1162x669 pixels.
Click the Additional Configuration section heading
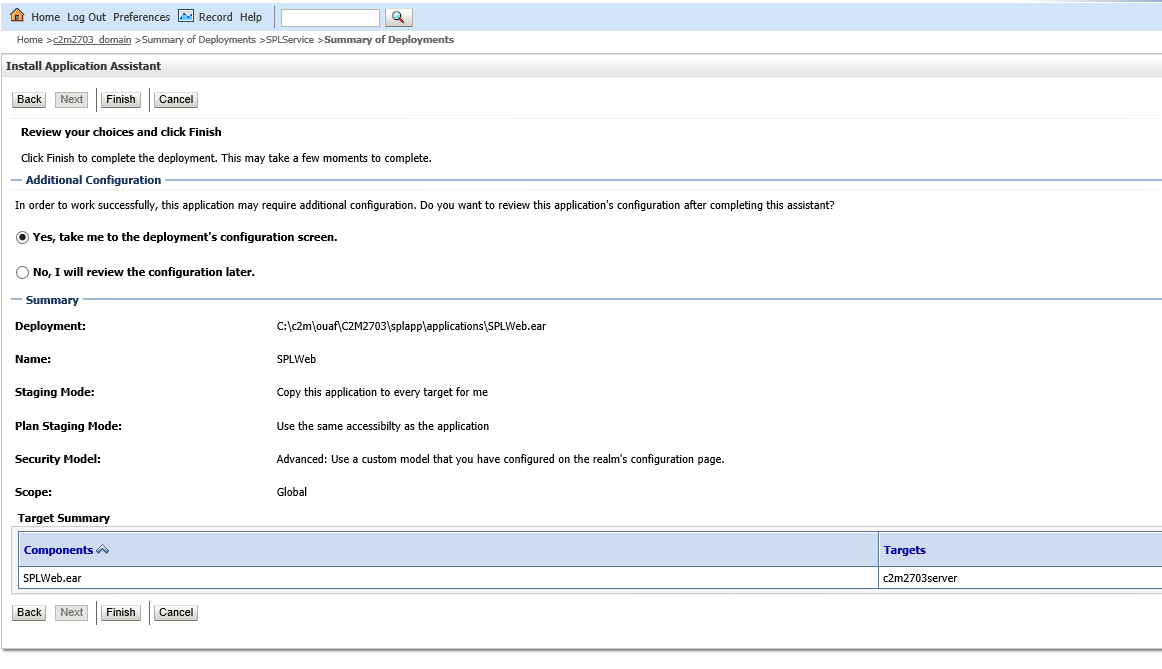pyautogui.click(x=93, y=180)
